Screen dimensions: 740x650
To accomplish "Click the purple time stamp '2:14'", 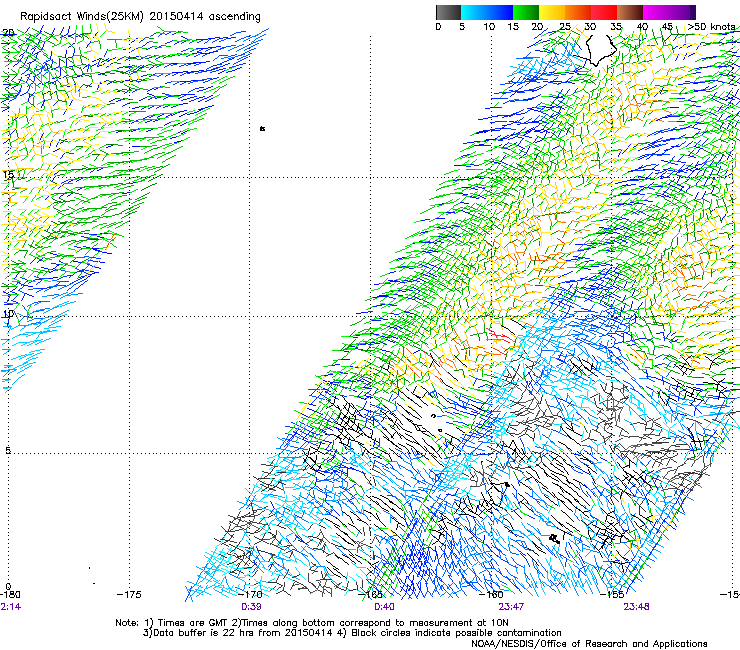I will (x=10, y=607).
